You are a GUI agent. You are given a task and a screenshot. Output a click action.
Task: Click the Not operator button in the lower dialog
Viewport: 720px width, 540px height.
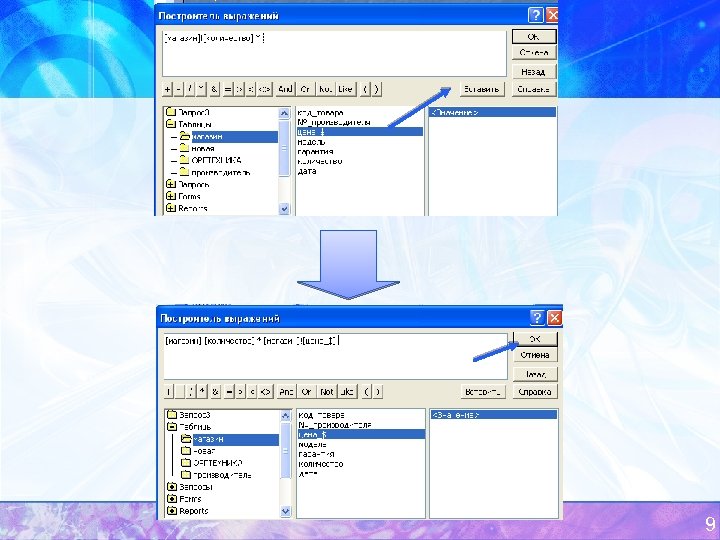tap(326, 392)
